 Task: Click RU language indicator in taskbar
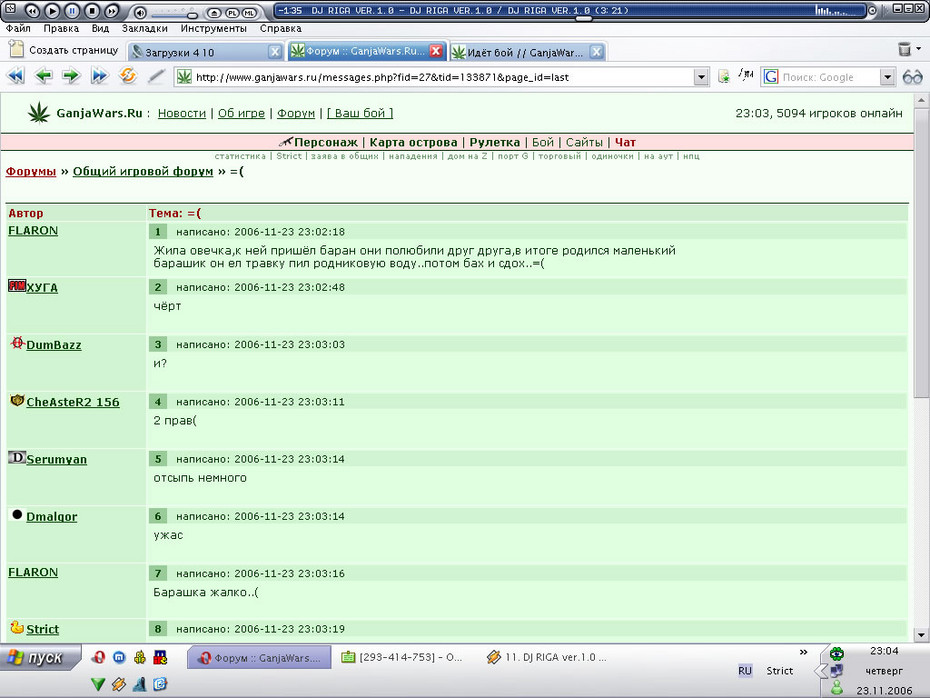click(x=745, y=671)
